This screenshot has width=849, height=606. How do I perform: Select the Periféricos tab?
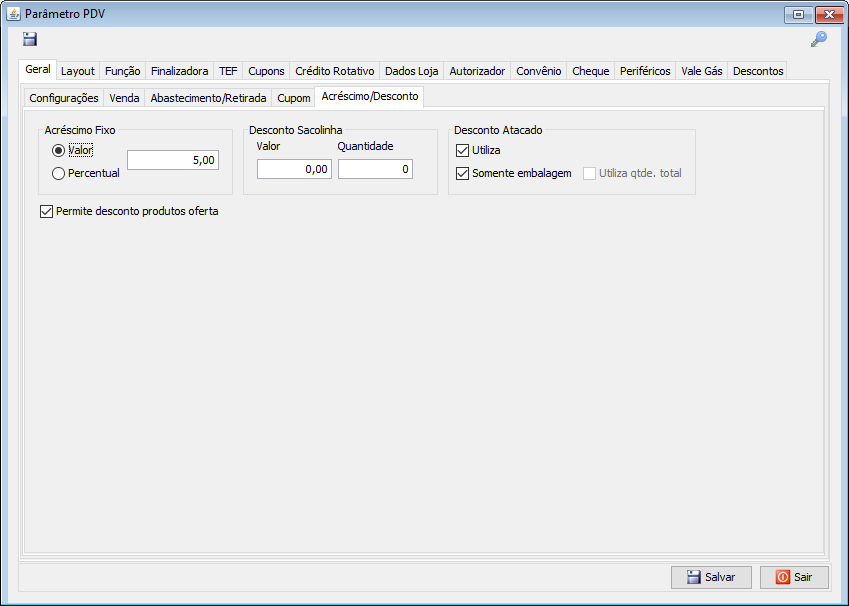click(x=645, y=71)
